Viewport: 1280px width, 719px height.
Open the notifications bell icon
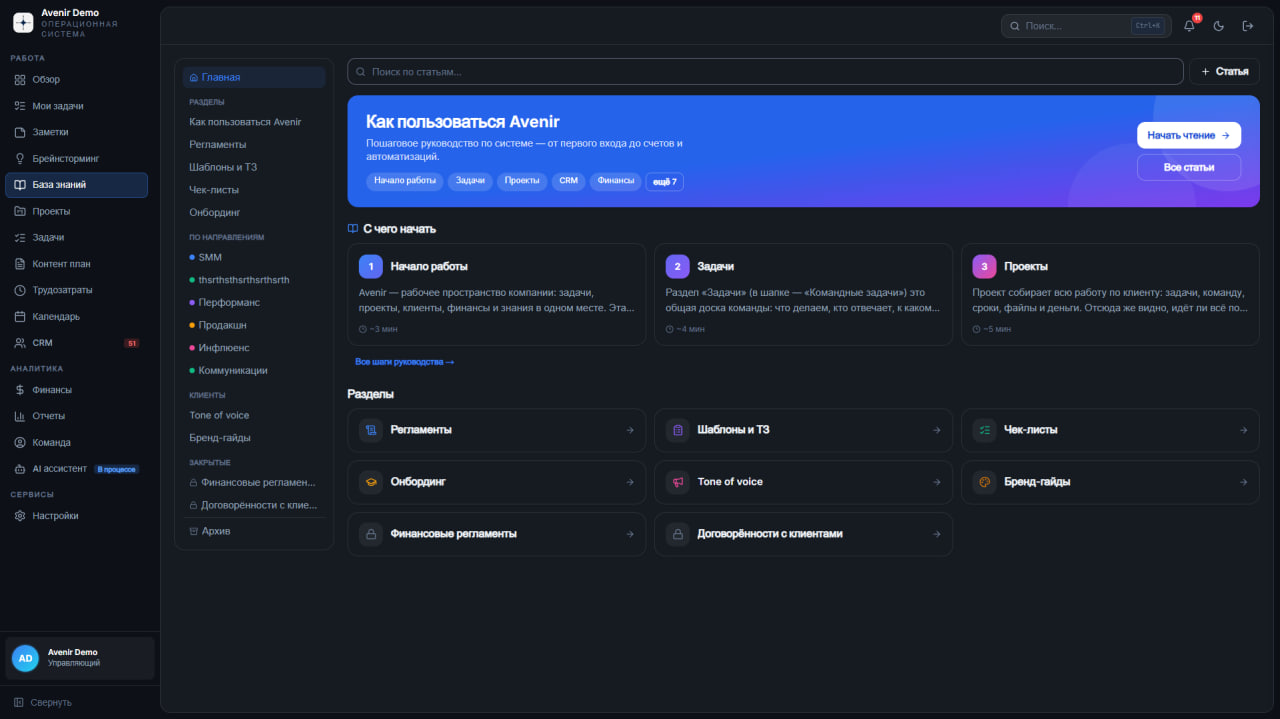coord(1190,26)
